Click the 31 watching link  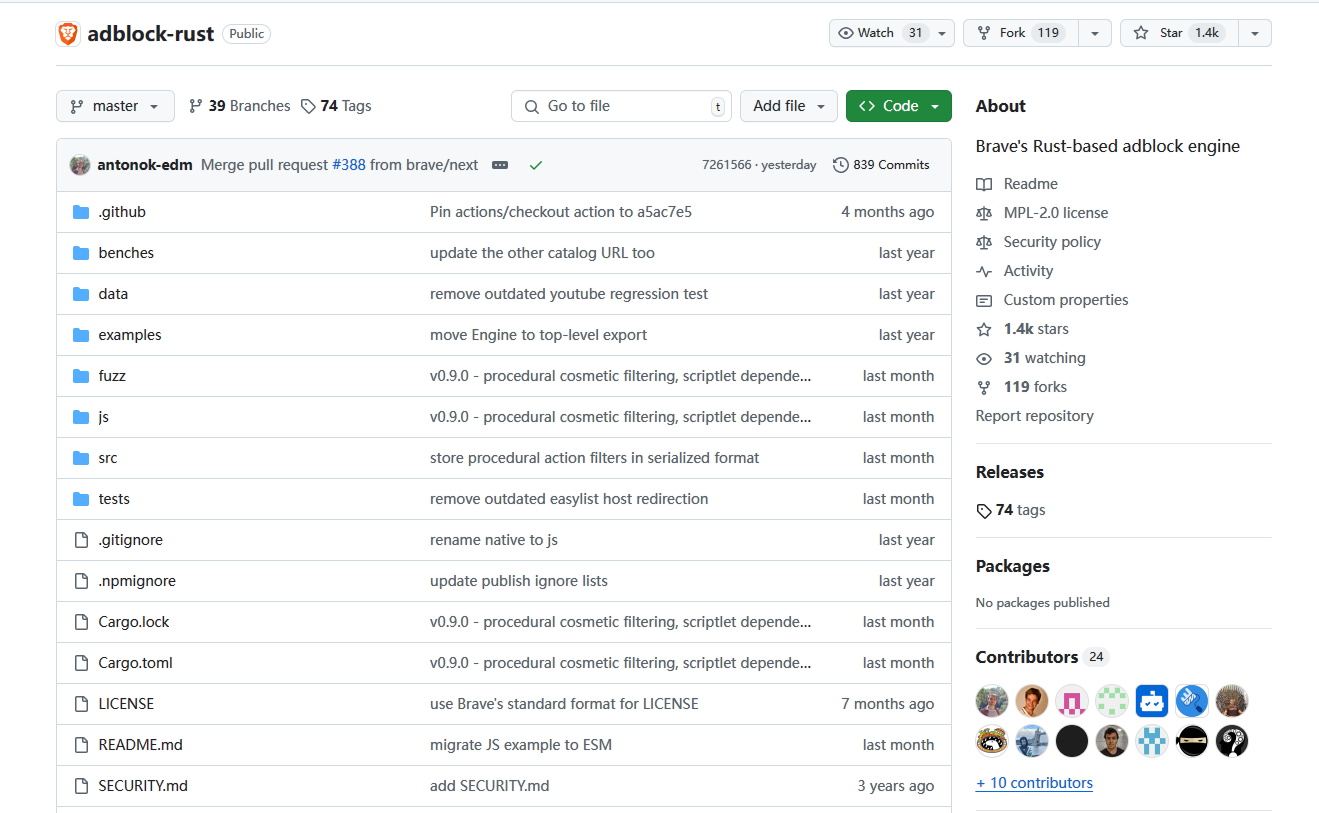pyautogui.click(x=1031, y=358)
